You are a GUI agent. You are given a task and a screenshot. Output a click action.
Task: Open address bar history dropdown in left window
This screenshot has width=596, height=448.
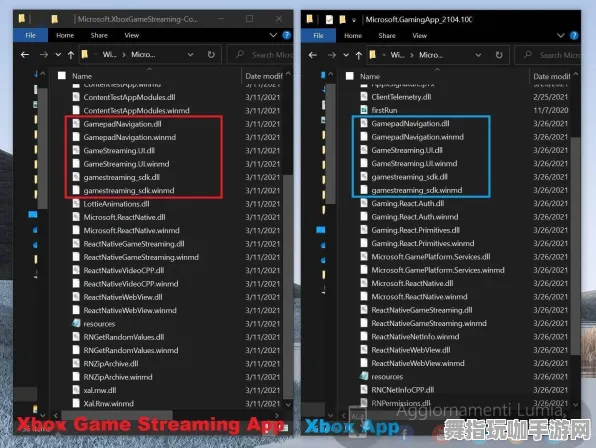190,55
